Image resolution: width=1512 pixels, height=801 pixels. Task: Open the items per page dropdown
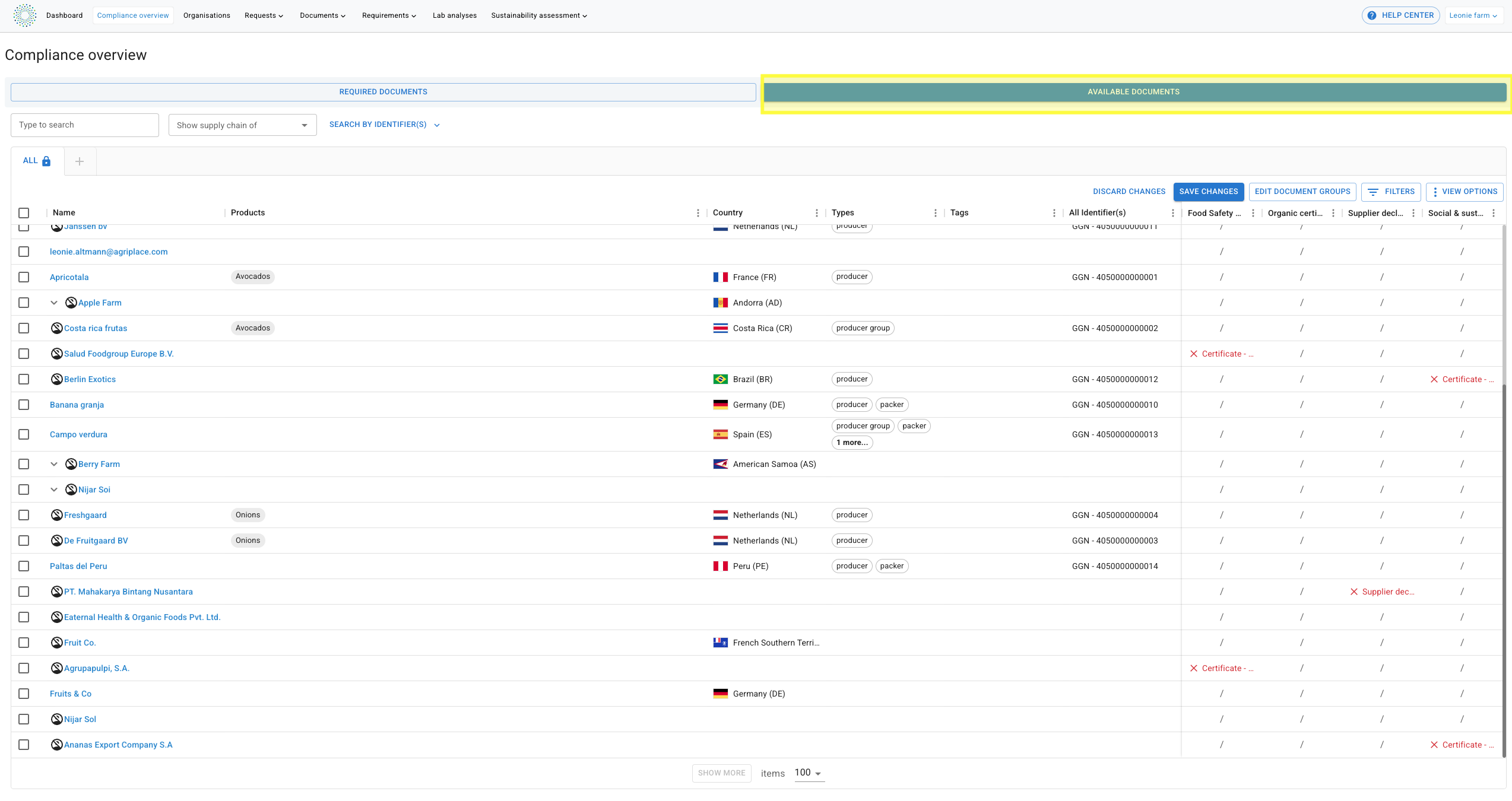click(809, 773)
